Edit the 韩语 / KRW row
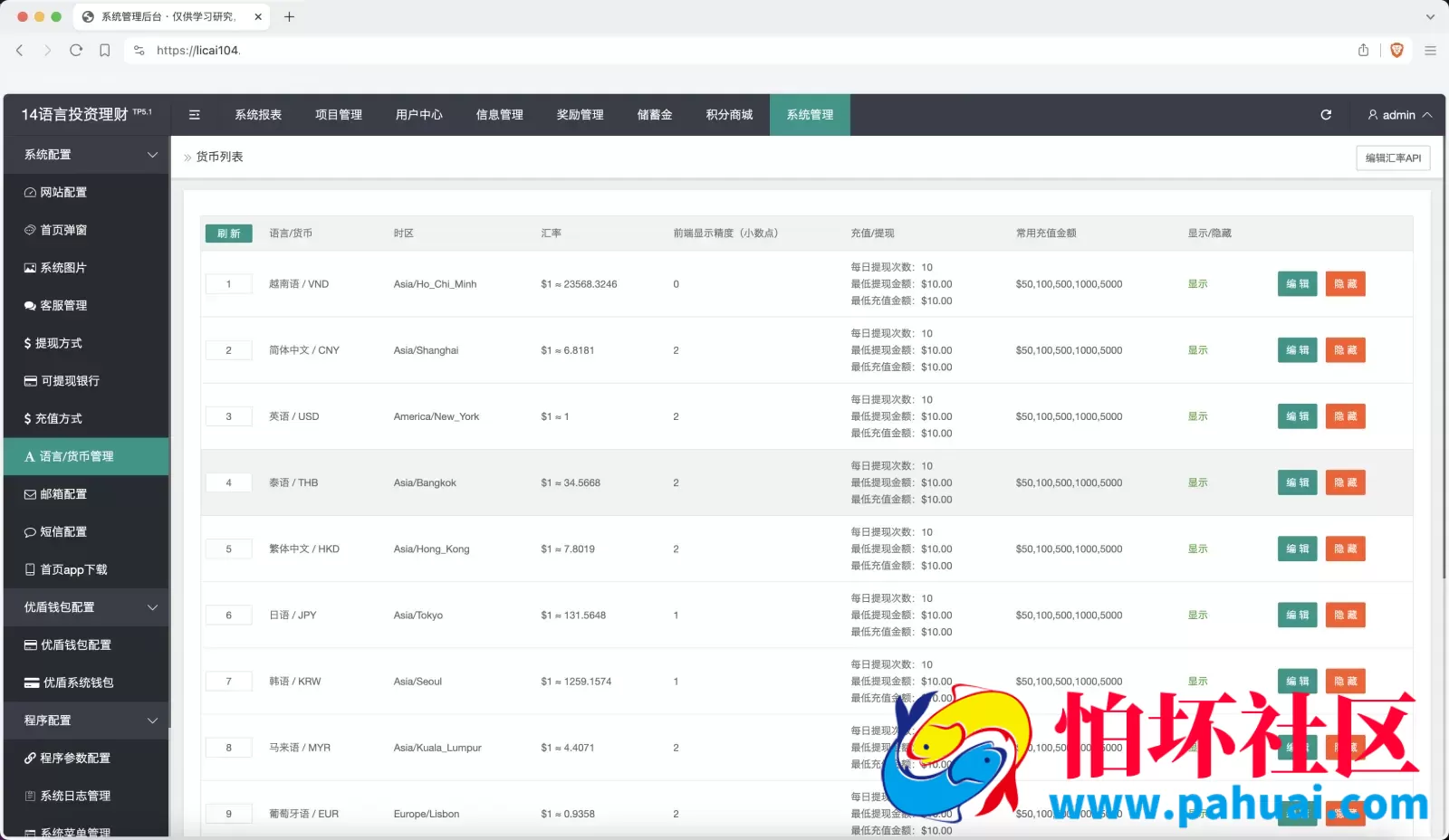Viewport: 1449px width, 840px height. 1298,682
